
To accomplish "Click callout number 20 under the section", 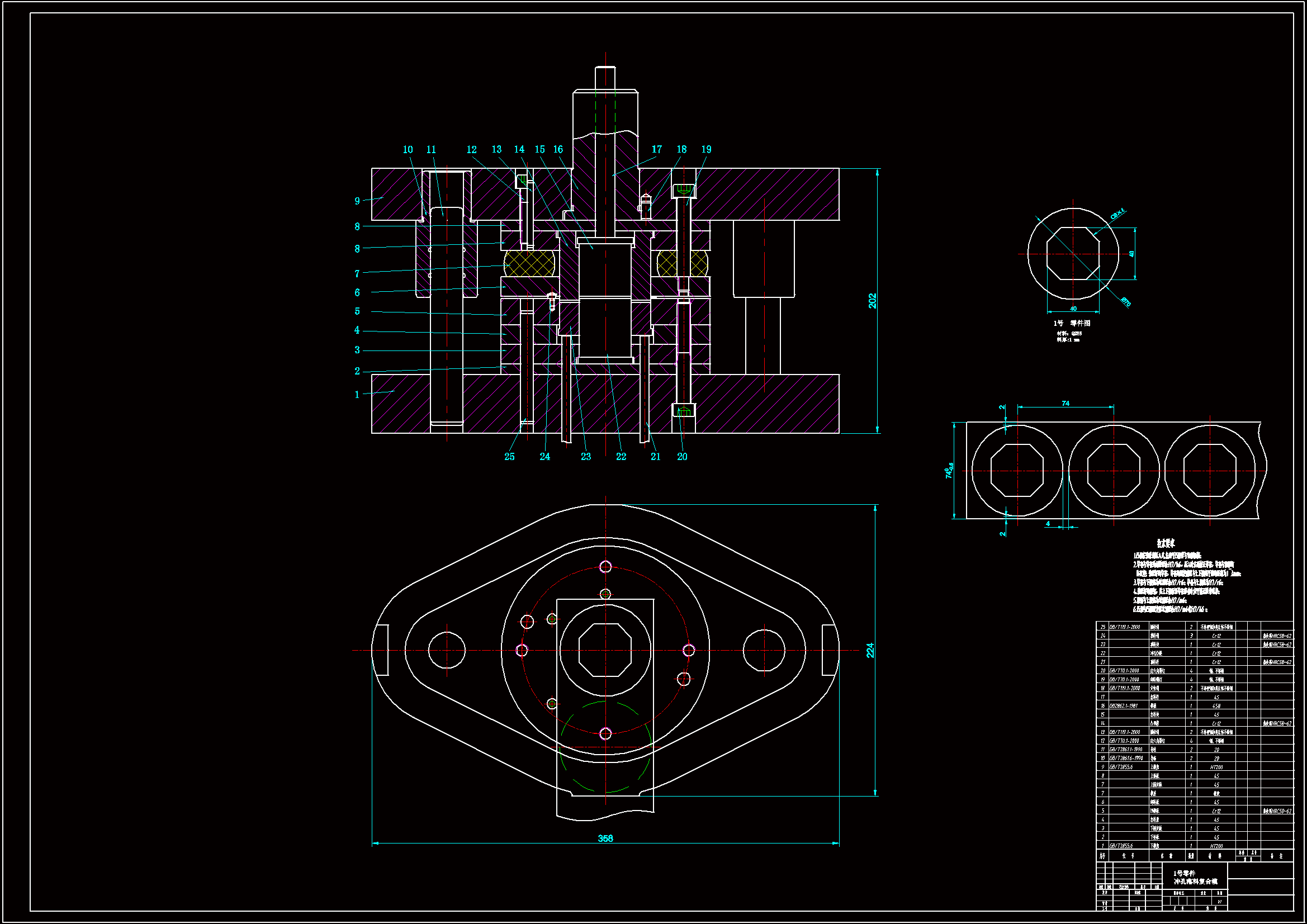I will tap(682, 456).
